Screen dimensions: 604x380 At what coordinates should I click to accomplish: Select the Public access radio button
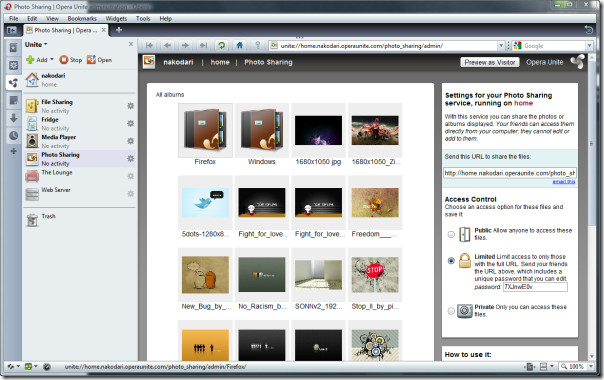(x=451, y=234)
